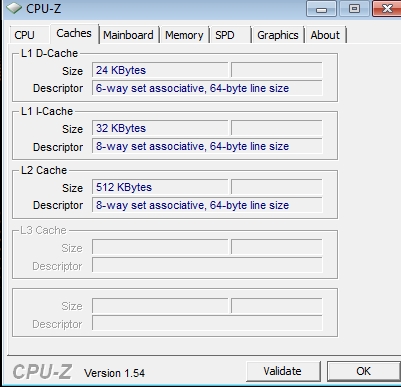Click L1 D-Cache size field 24 KBytes

pos(160,70)
